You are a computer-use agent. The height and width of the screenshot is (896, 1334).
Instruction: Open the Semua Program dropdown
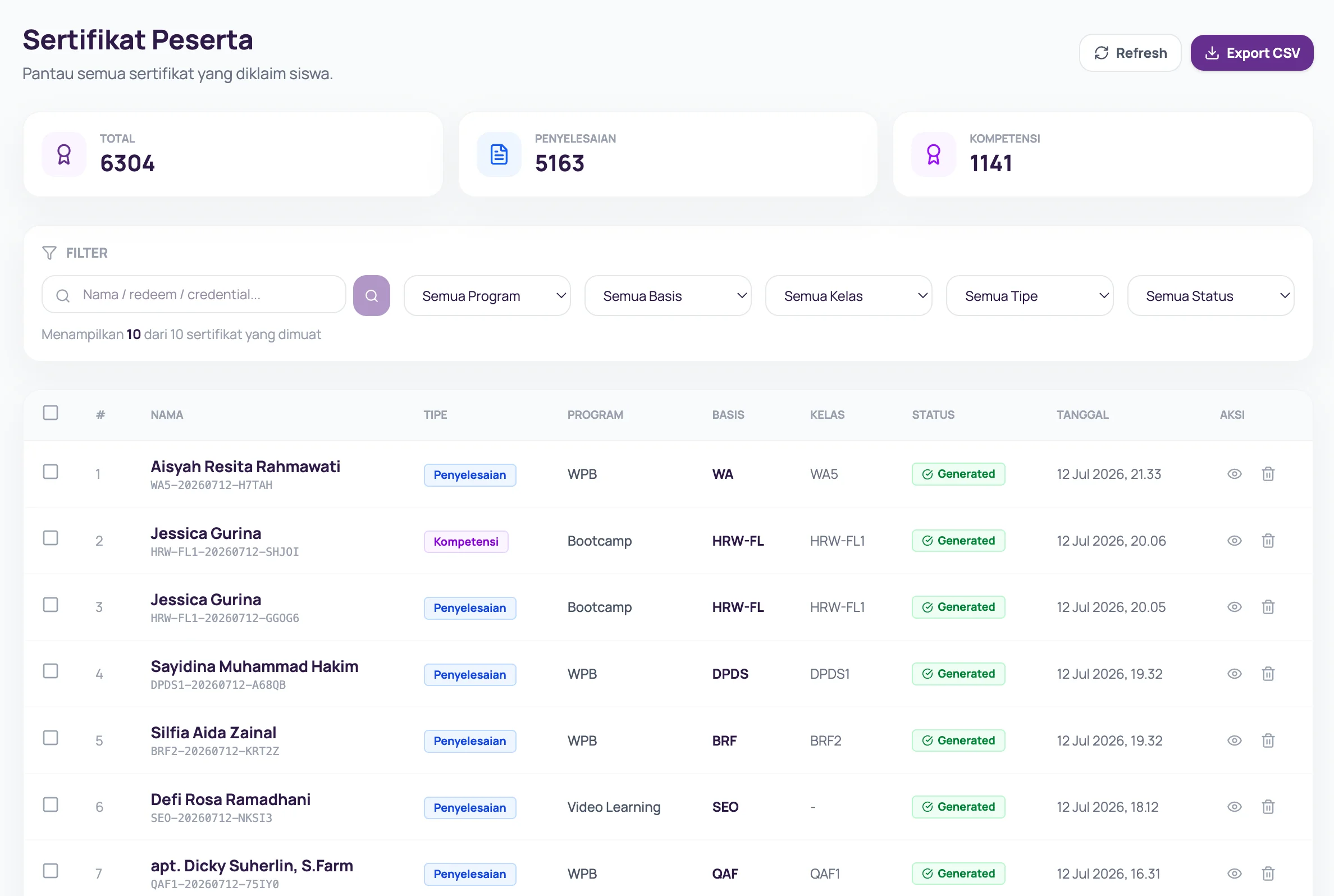click(487, 295)
